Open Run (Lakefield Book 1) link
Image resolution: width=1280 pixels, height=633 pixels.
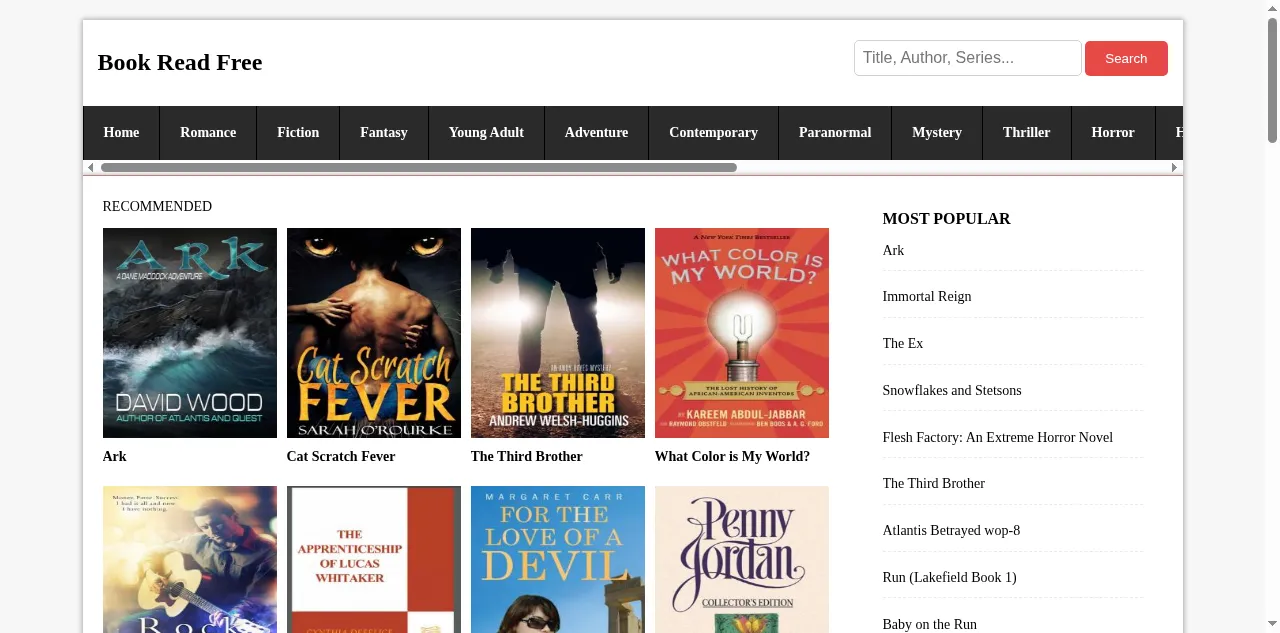point(949,578)
